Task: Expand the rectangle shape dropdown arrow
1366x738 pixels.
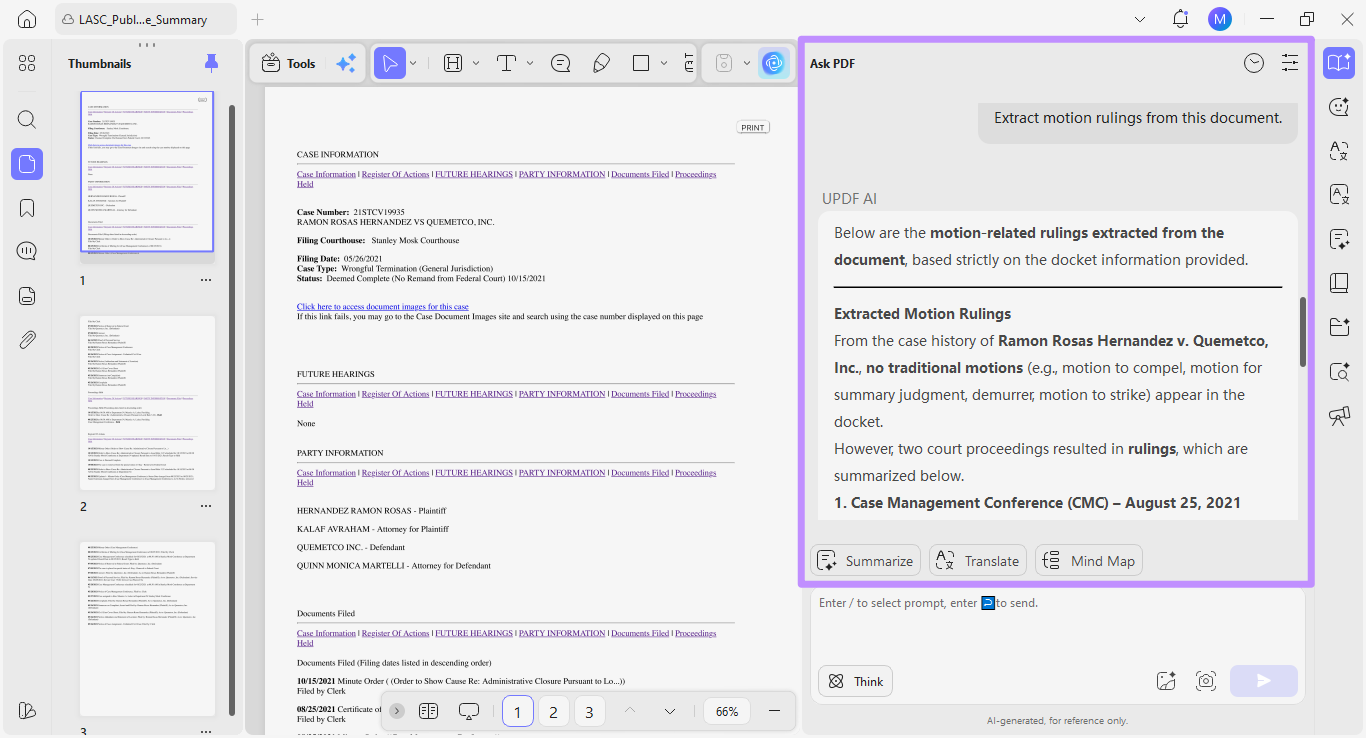Action: click(664, 63)
